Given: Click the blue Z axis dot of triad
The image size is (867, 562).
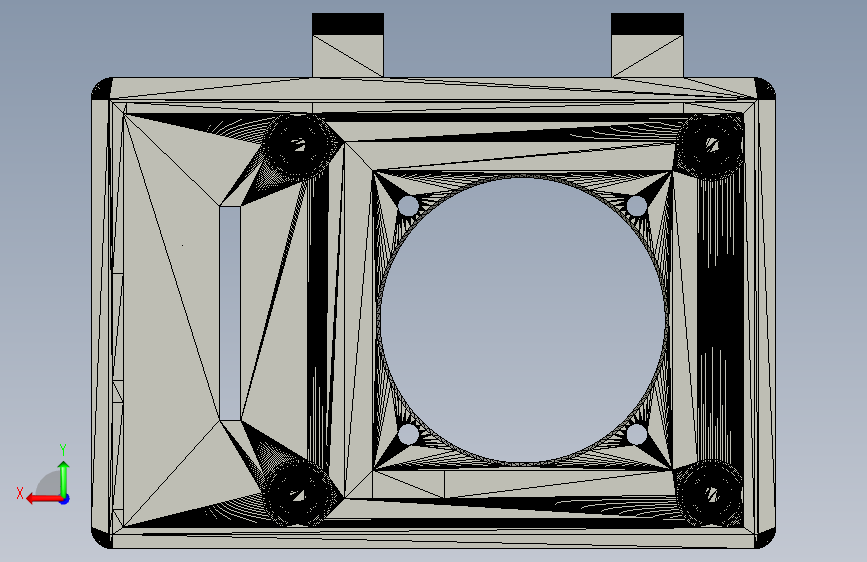Looking at the screenshot, I should click(x=65, y=499).
